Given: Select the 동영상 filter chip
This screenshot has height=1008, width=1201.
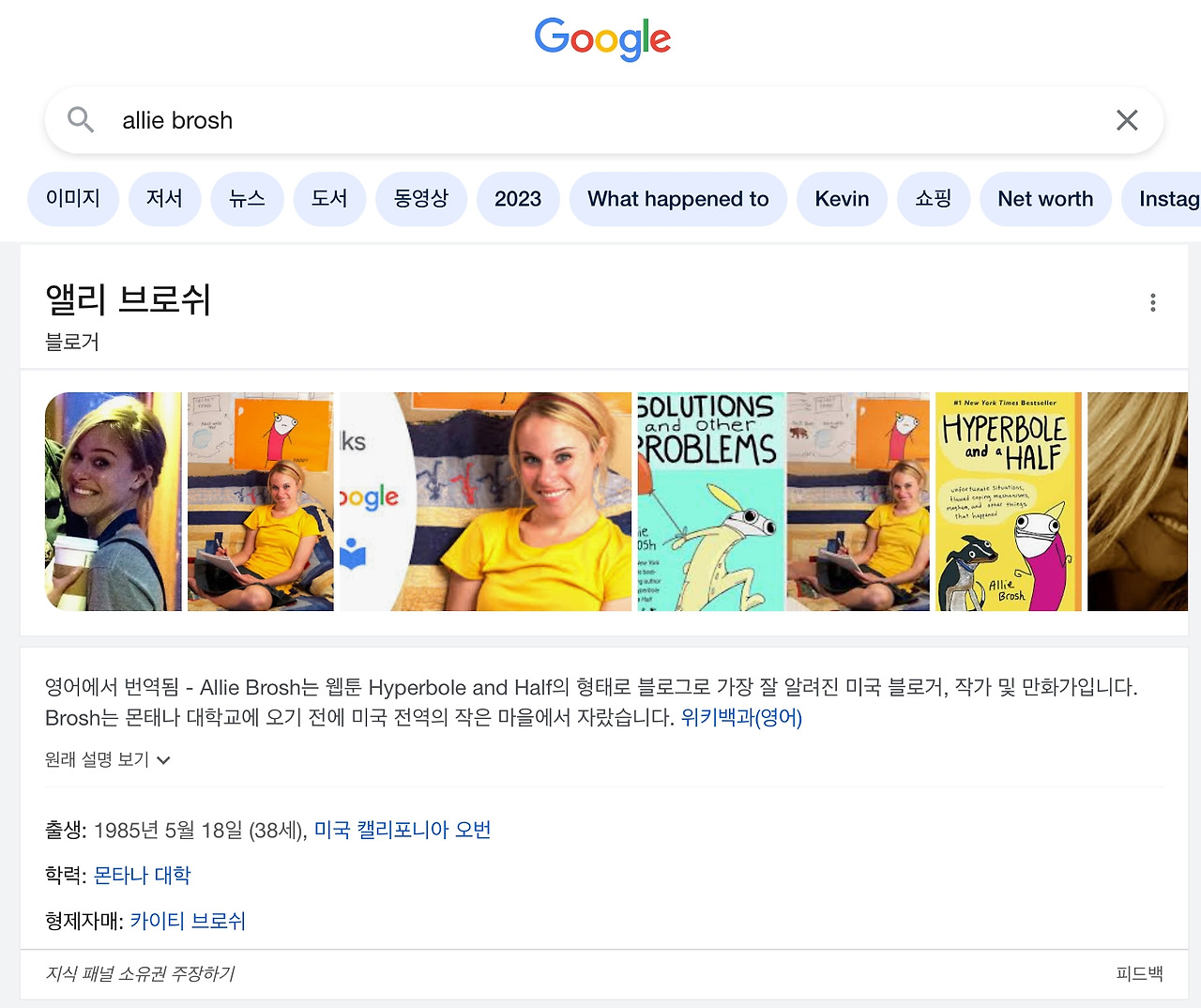Looking at the screenshot, I should [421, 199].
